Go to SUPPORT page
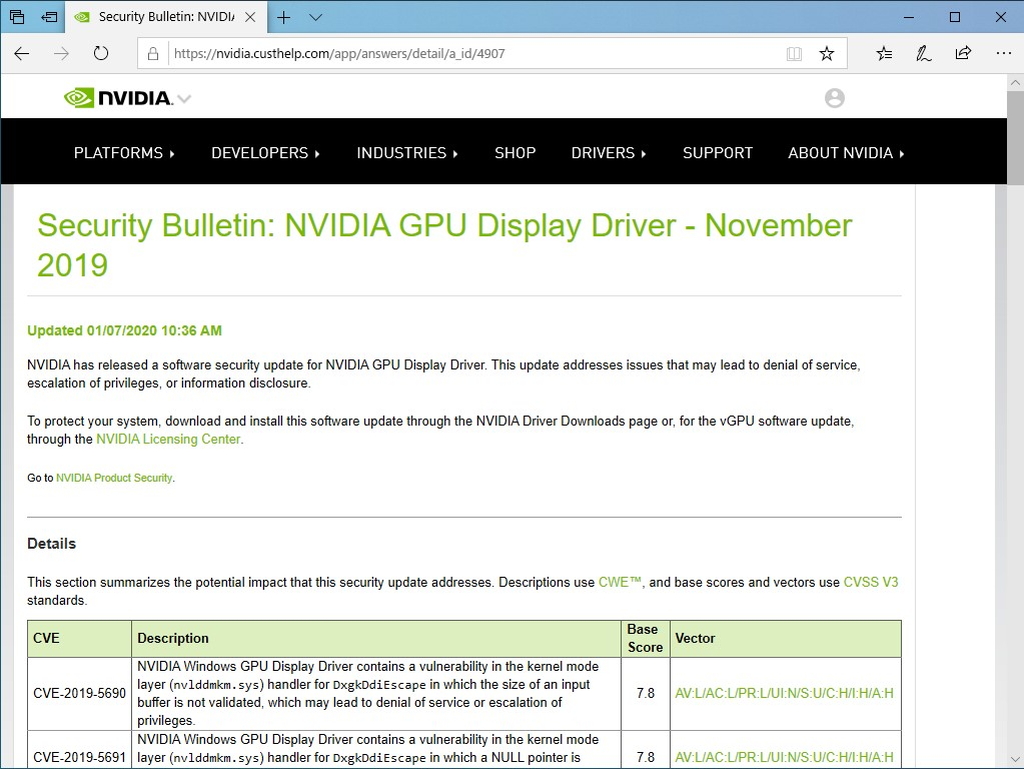Screen dimensions: 1024x769 tap(718, 153)
